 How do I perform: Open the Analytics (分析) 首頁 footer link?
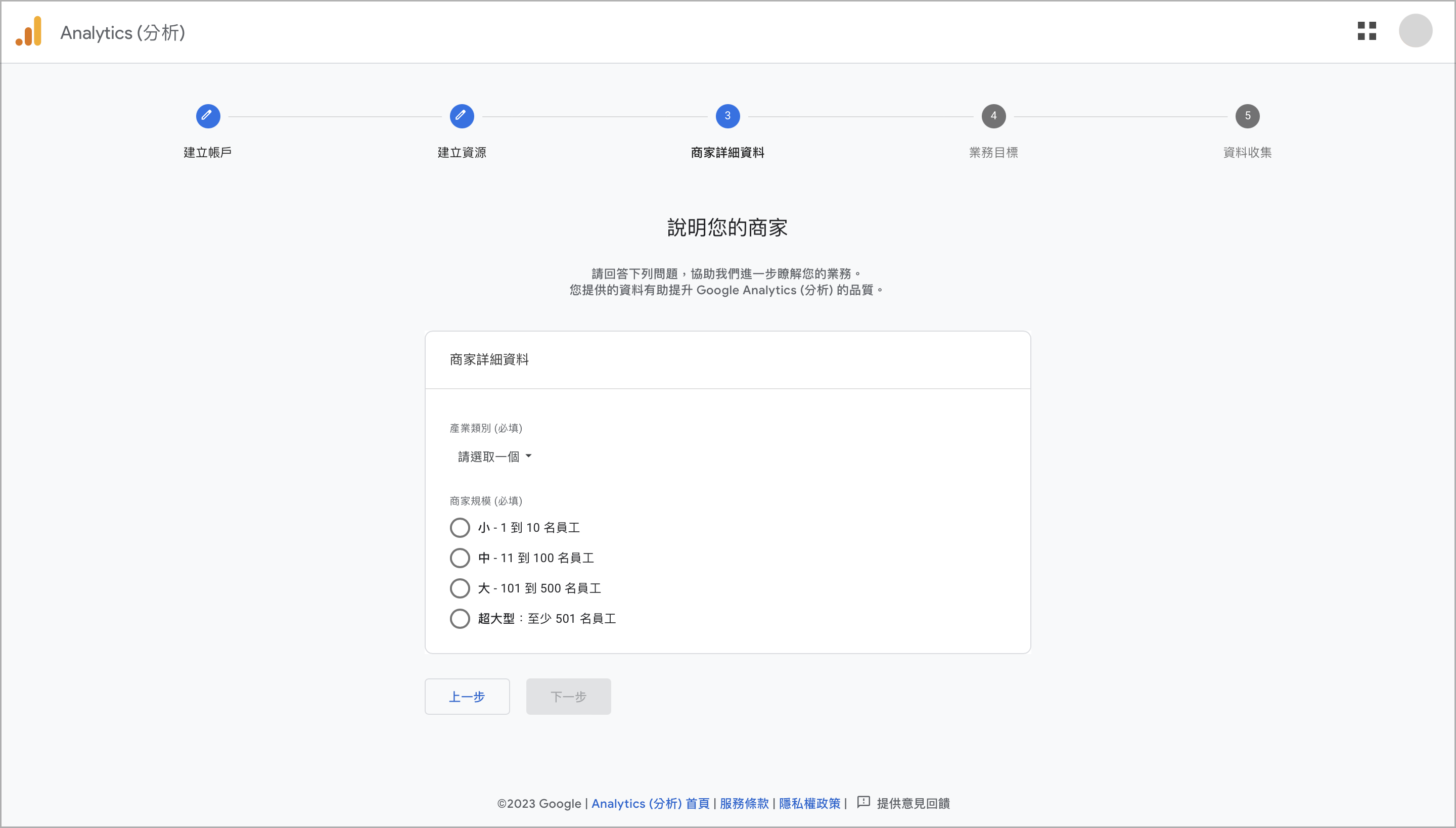click(x=650, y=804)
